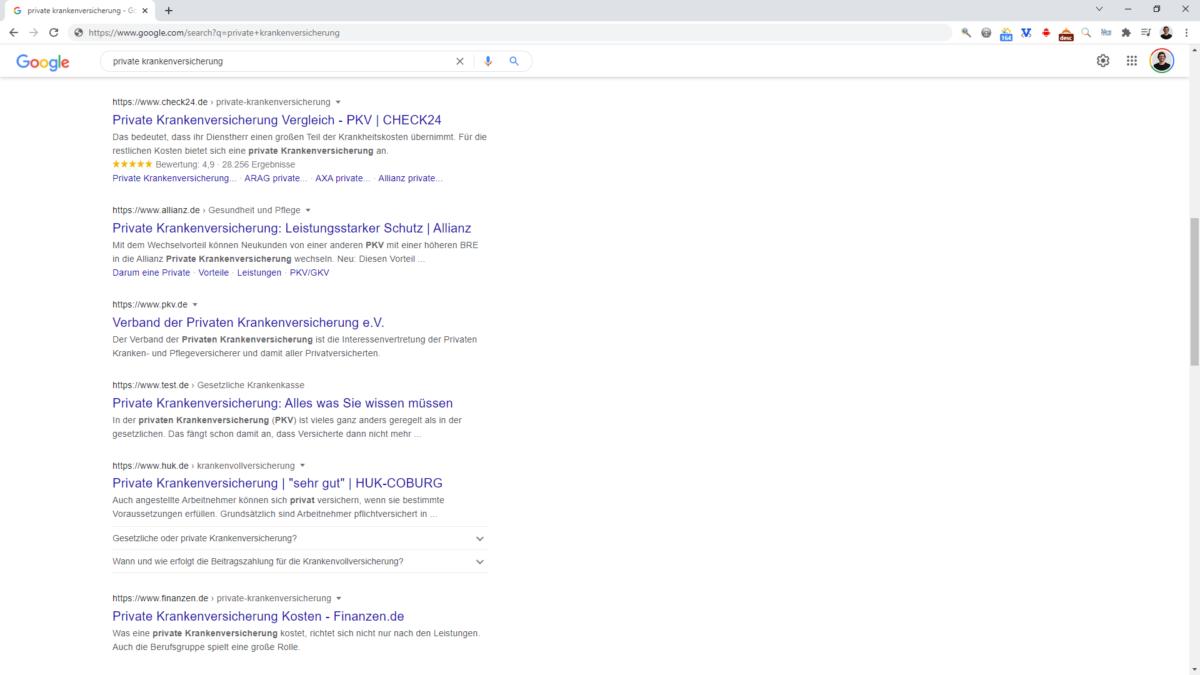Image resolution: width=1200 pixels, height=675 pixels.
Task: Open the Chrome profile avatar in toolbar
Action: click(x=1166, y=33)
